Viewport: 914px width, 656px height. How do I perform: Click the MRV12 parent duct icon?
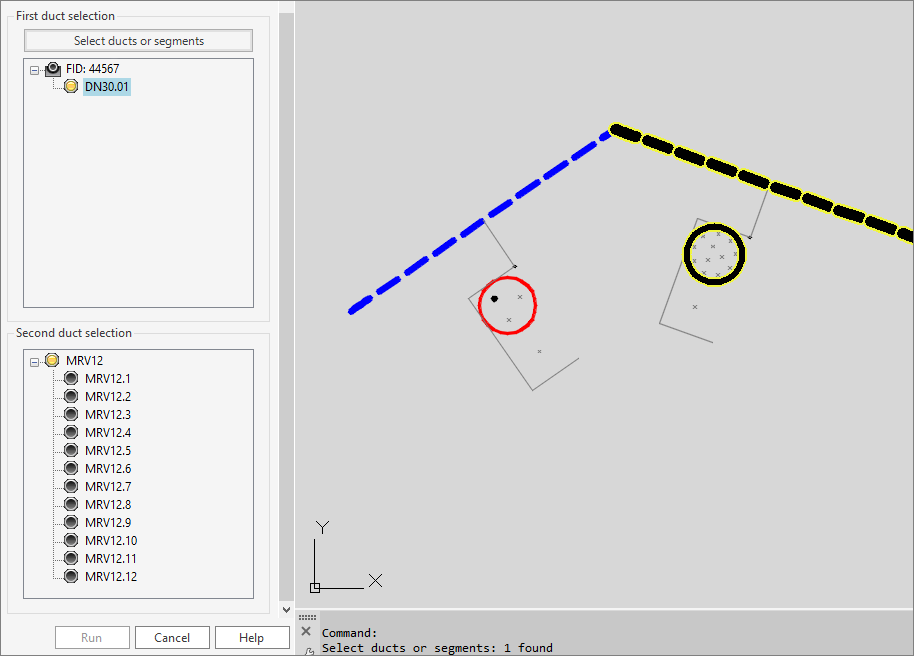pos(52,360)
